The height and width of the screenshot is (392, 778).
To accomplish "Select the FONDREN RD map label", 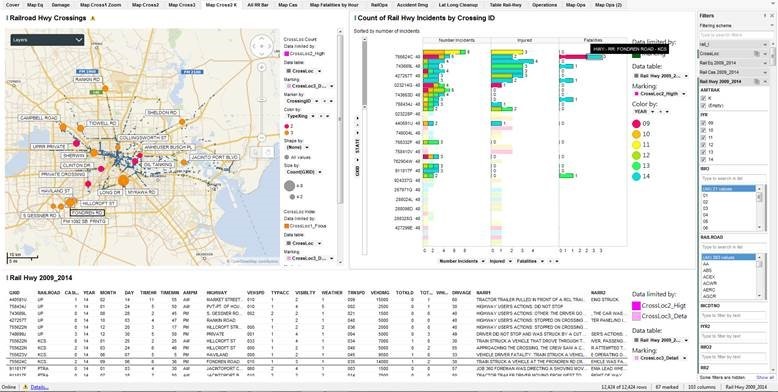I will click(x=87, y=212).
